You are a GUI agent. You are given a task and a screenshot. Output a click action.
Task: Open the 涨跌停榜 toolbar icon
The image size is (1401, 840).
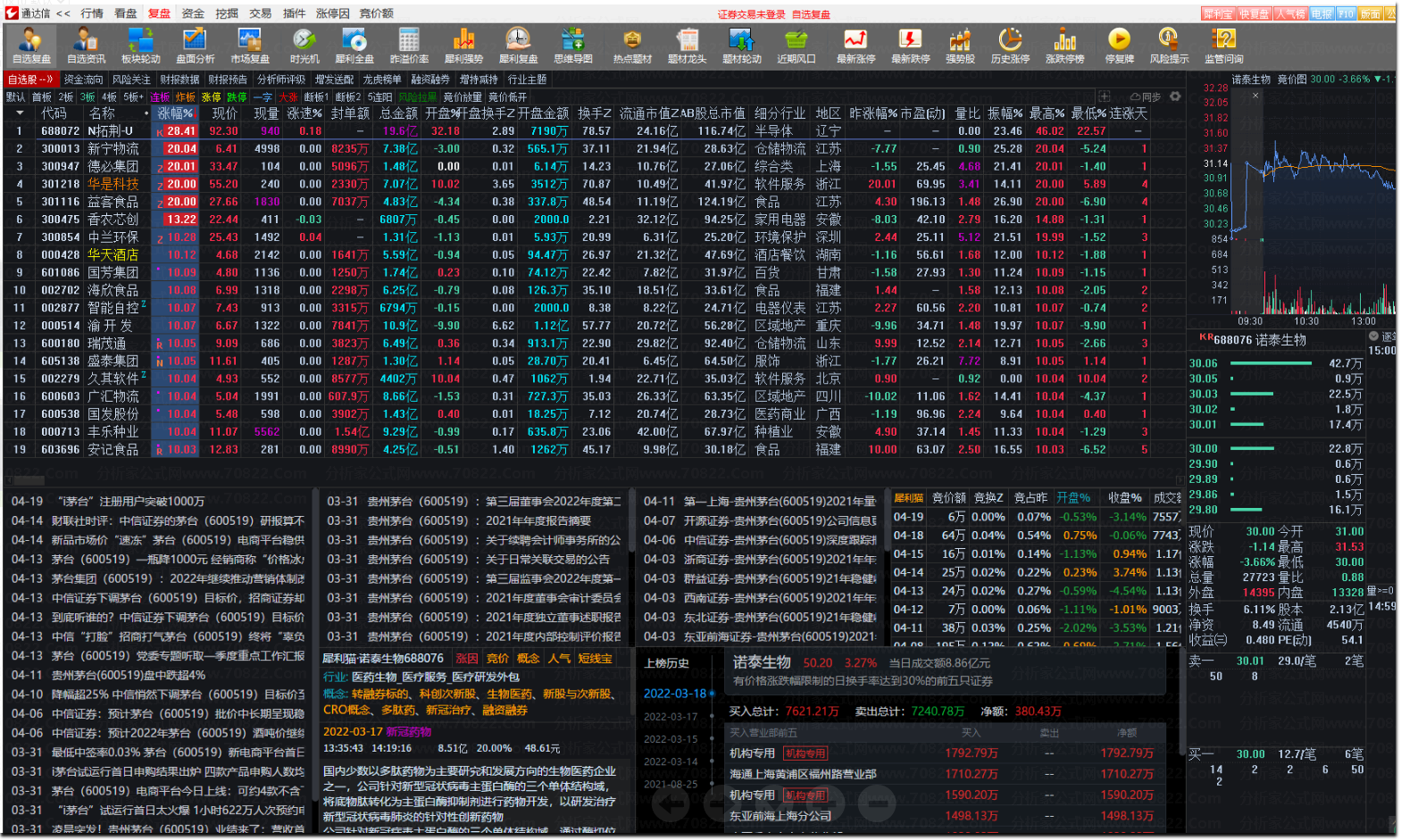coord(1064,46)
